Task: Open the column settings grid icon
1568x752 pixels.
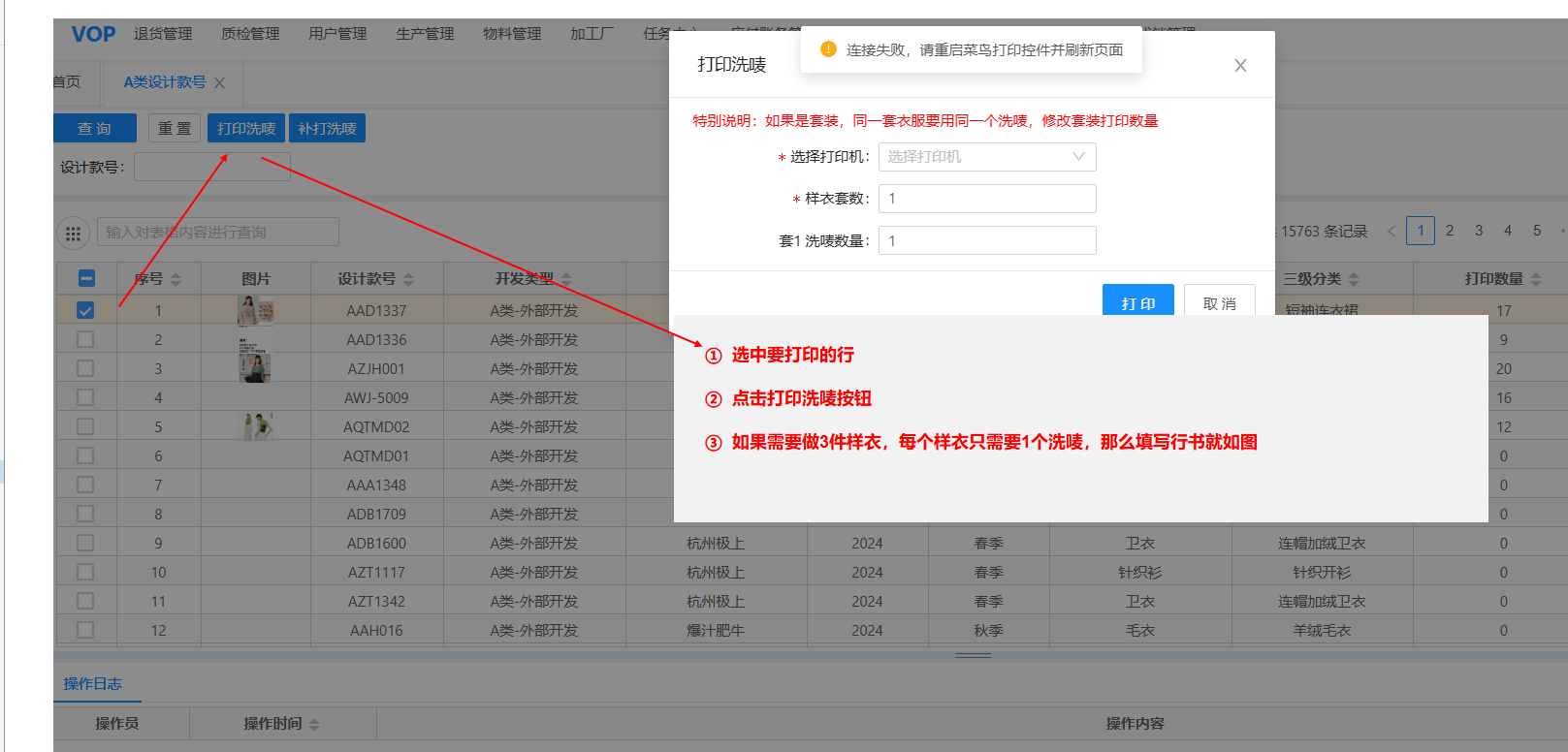Action: (x=73, y=233)
